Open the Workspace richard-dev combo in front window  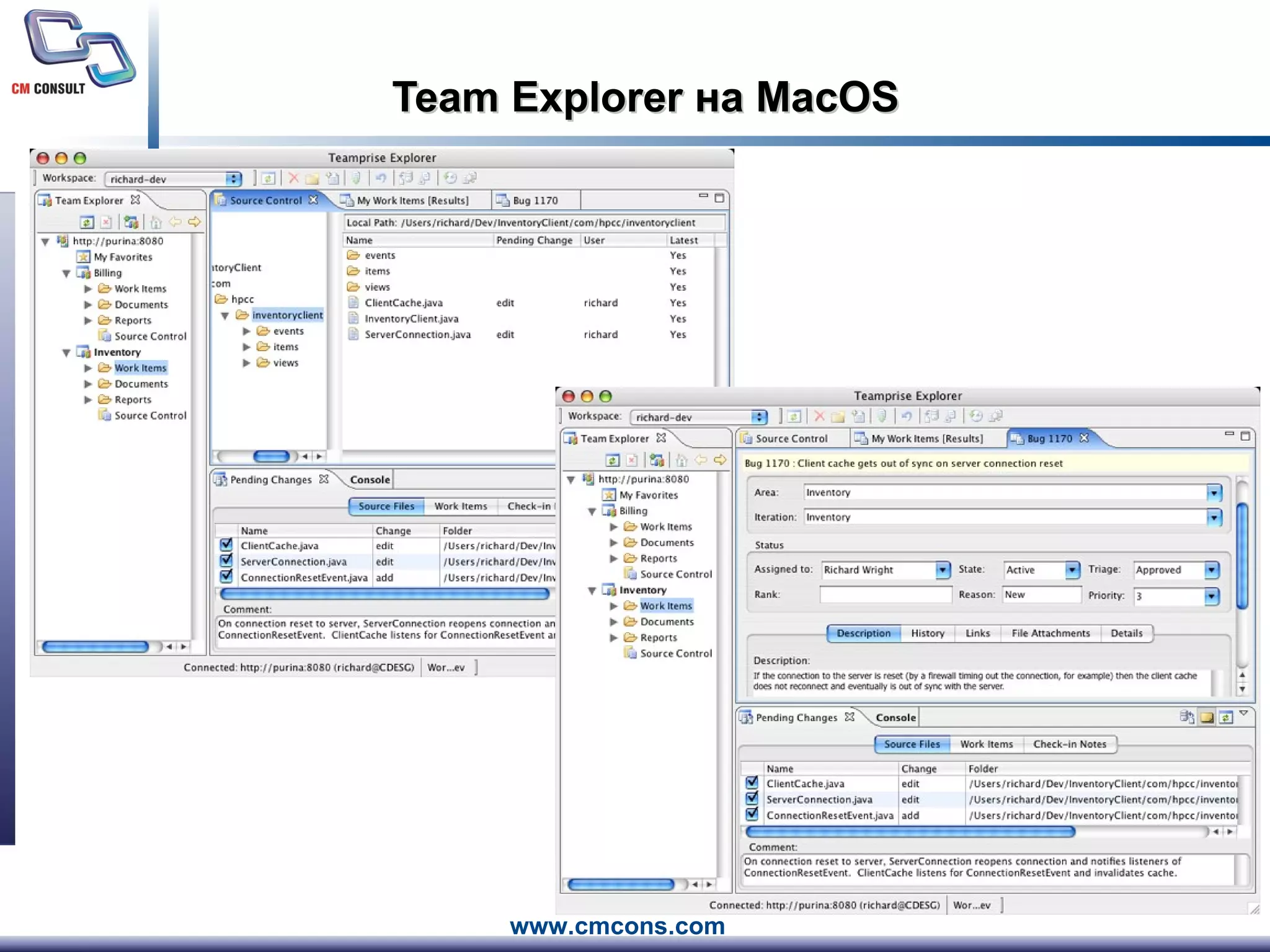699,417
